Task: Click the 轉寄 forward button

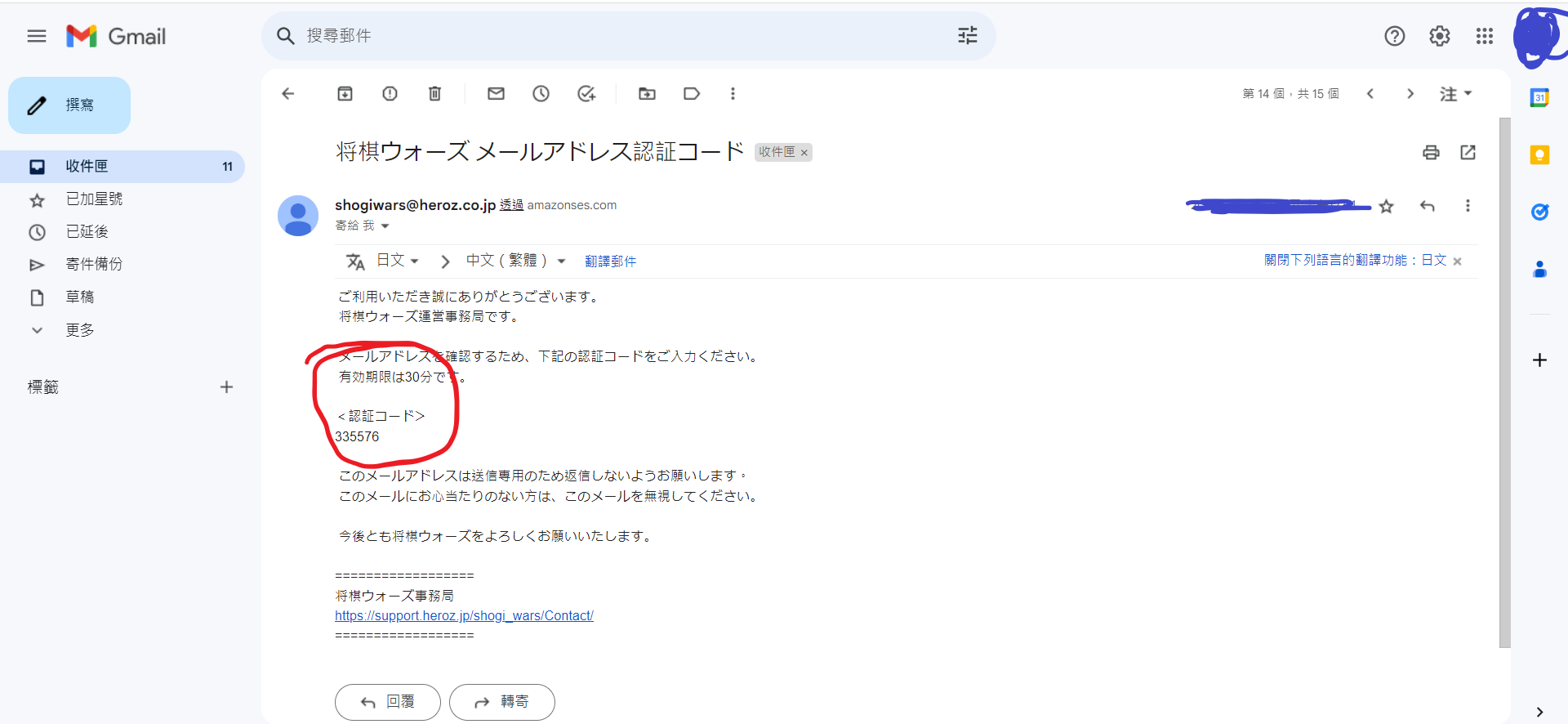Action: (x=502, y=702)
